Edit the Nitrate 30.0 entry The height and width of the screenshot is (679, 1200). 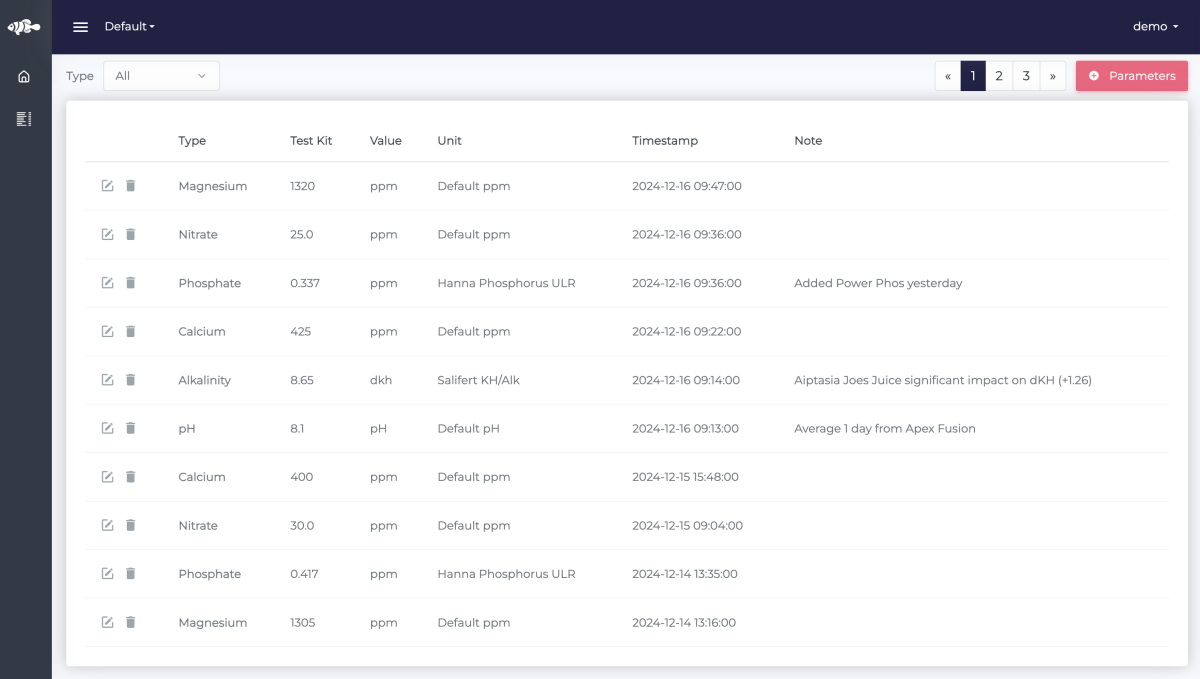pyautogui.click(x=107, y=525)
